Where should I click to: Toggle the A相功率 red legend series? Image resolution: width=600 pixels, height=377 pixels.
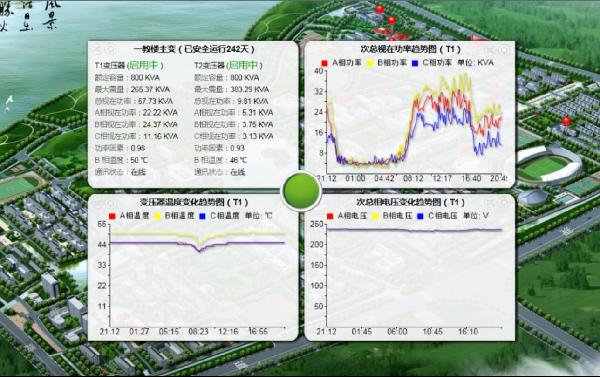(341, 63)
